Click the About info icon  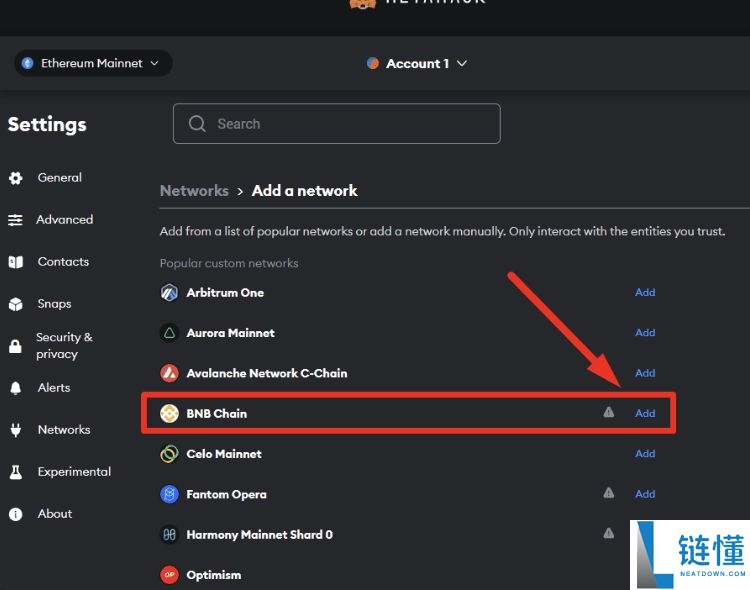pos(16,514)
